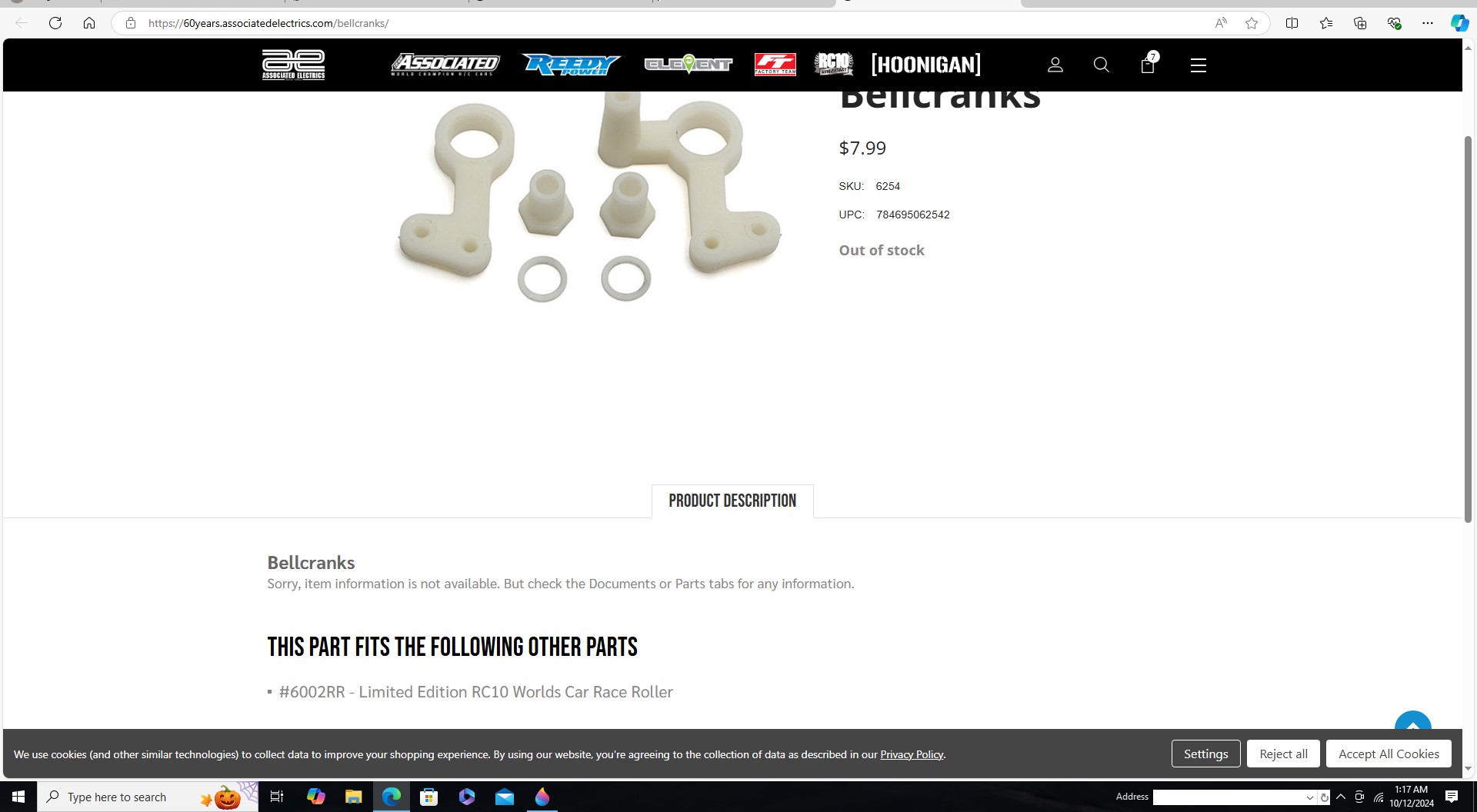Expand the taskbar Address dropdown arrow
The width and height of the screenshot is (1477, 812).
coord(1310,797)
